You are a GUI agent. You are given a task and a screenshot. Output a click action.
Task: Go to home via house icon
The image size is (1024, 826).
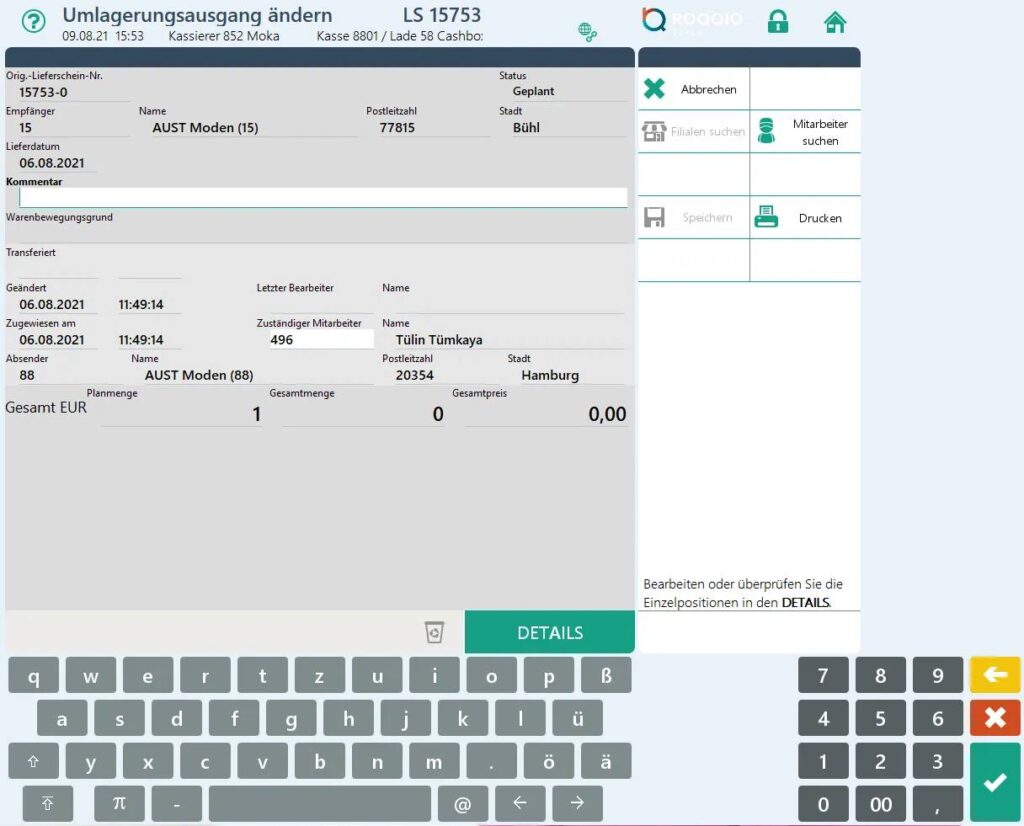click(835, 22)
